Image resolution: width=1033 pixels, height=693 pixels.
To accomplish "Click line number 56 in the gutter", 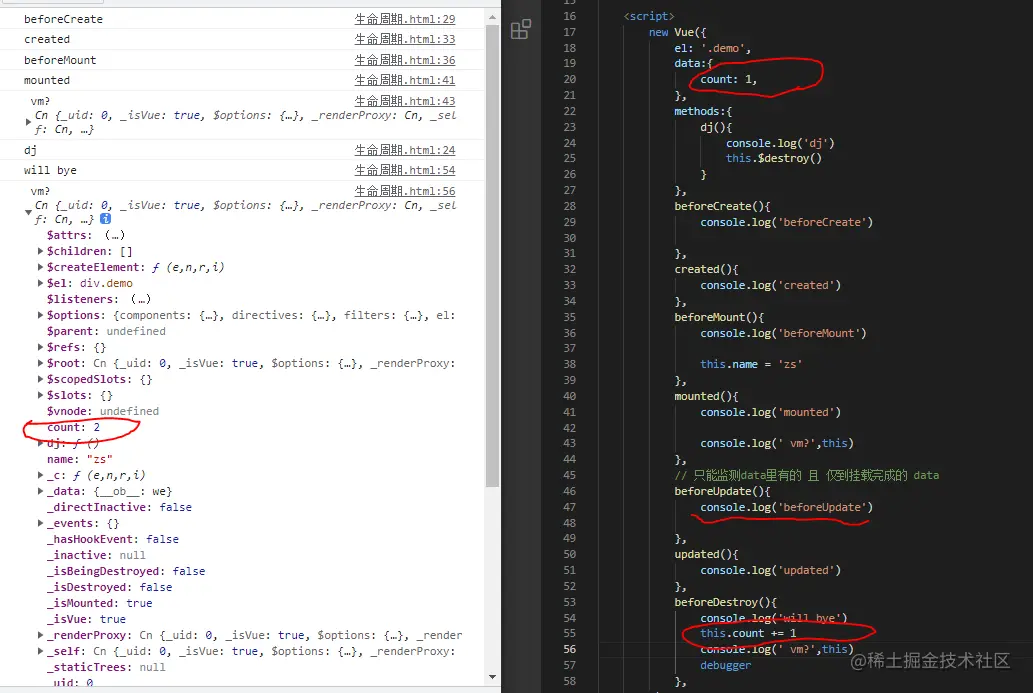I will [x=569, y=649].
